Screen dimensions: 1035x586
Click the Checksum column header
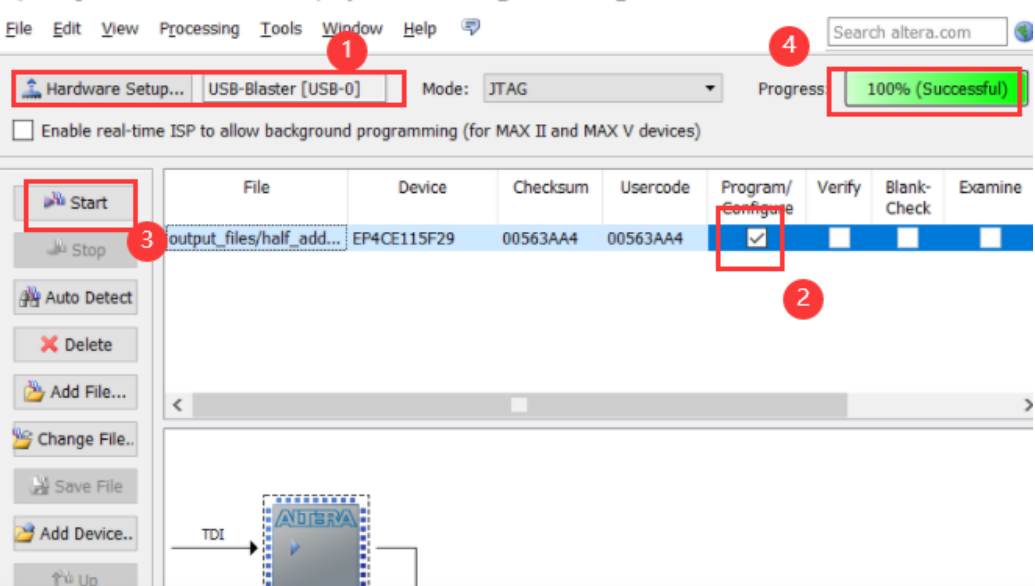[550, 197]
